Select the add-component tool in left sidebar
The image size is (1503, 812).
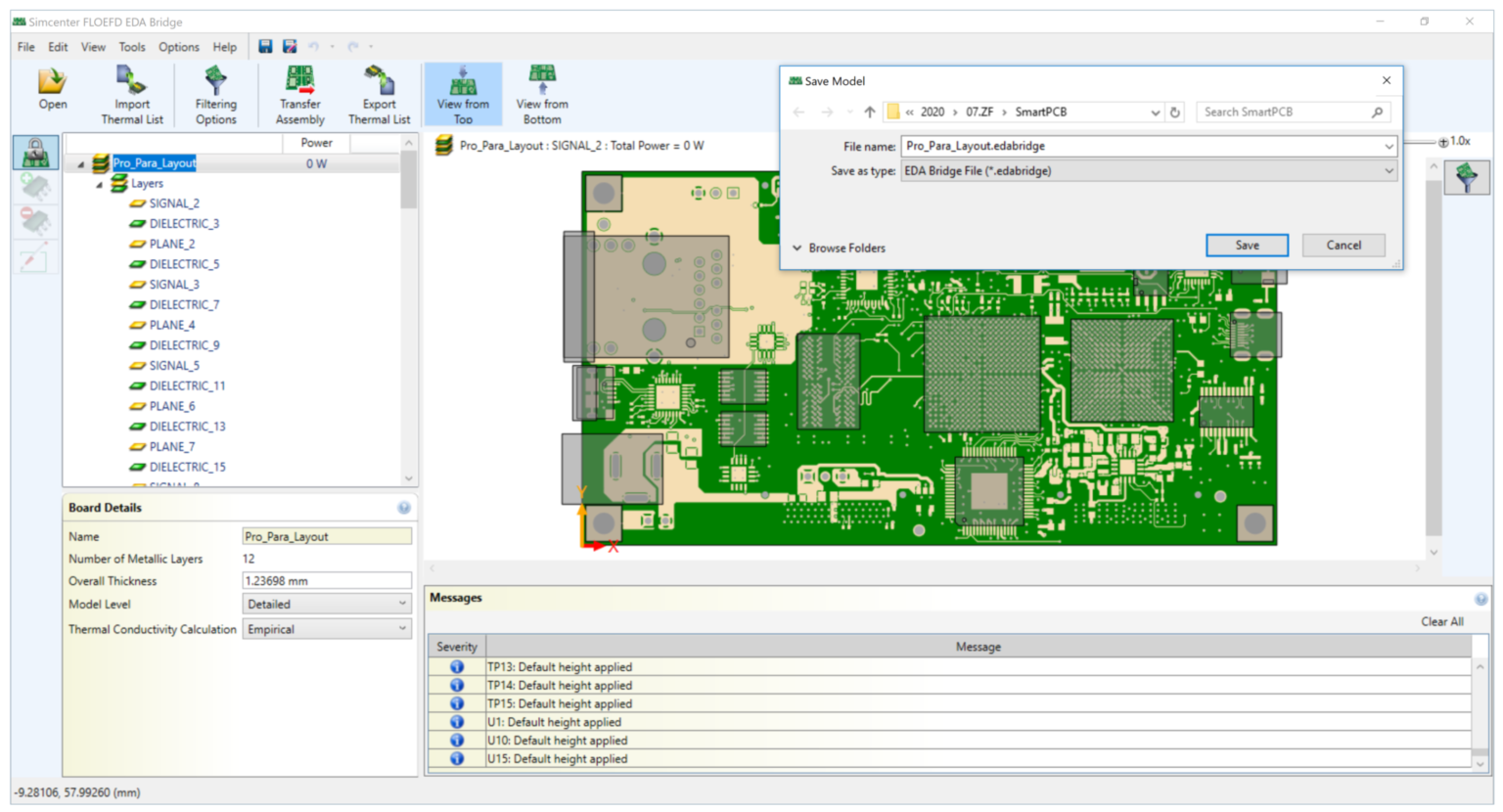pyautogui.click(x=34, y=189)
